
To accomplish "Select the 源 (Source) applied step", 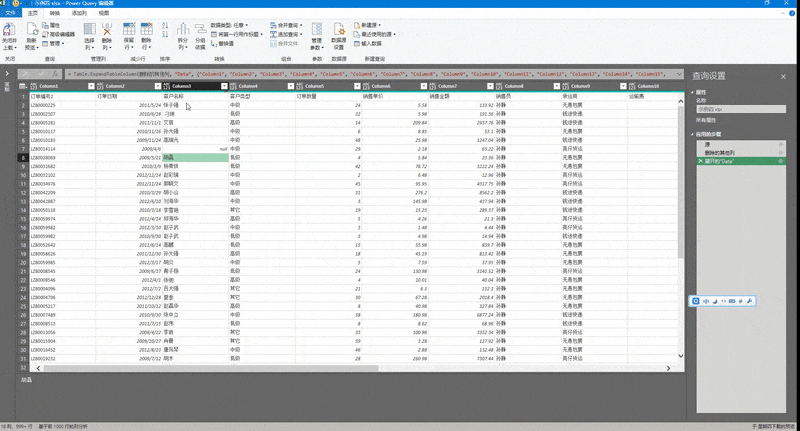I will 709,144.
